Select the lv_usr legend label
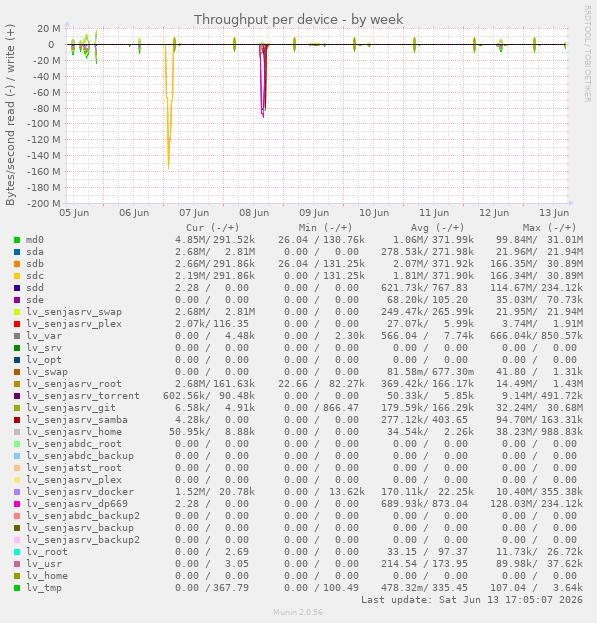Screen dimensions: 597x623 click(x=44, y=564)
